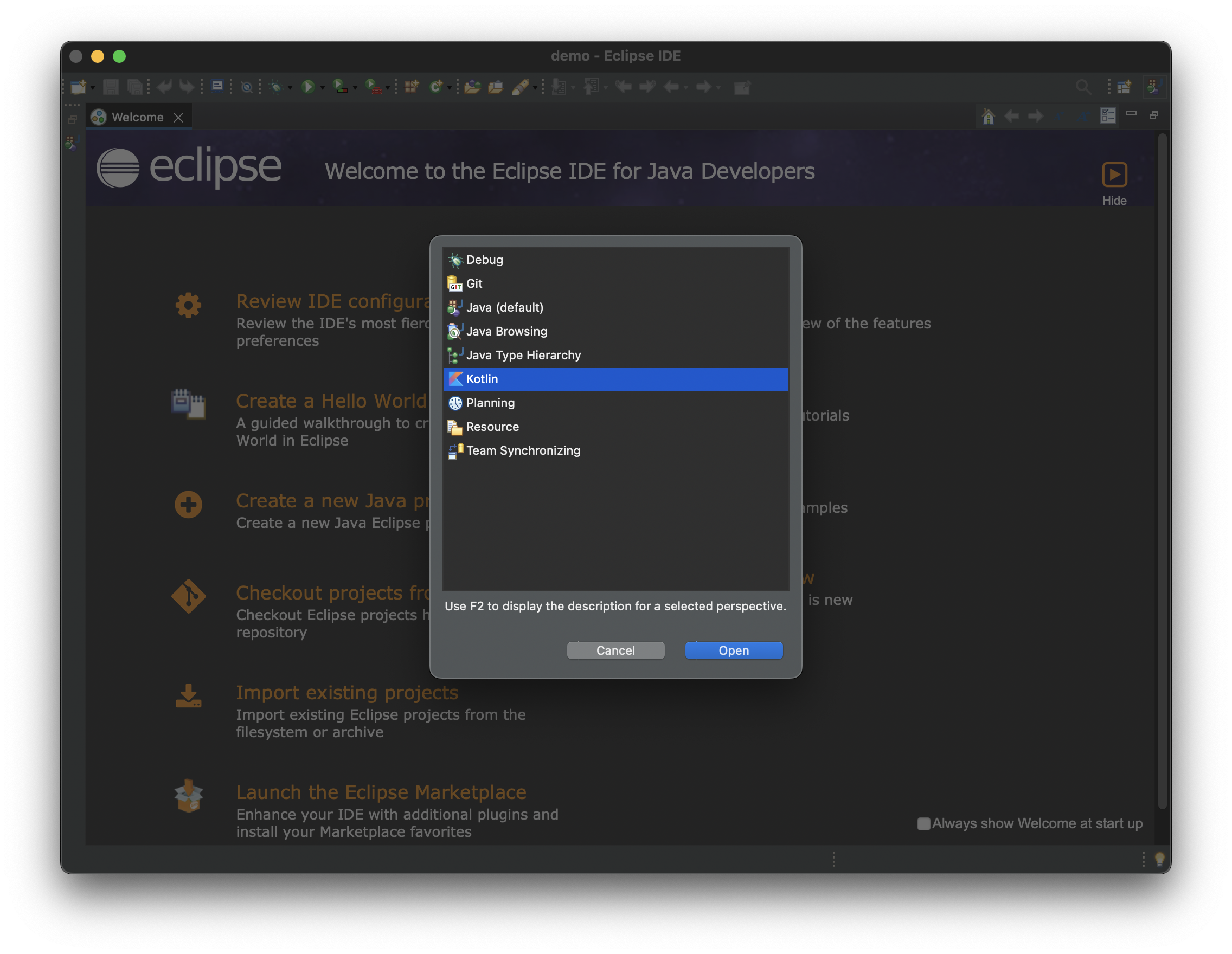The image size is (1232, 954).
Task: Select the Debug perspective entry
Action: (x=484, y=260)
